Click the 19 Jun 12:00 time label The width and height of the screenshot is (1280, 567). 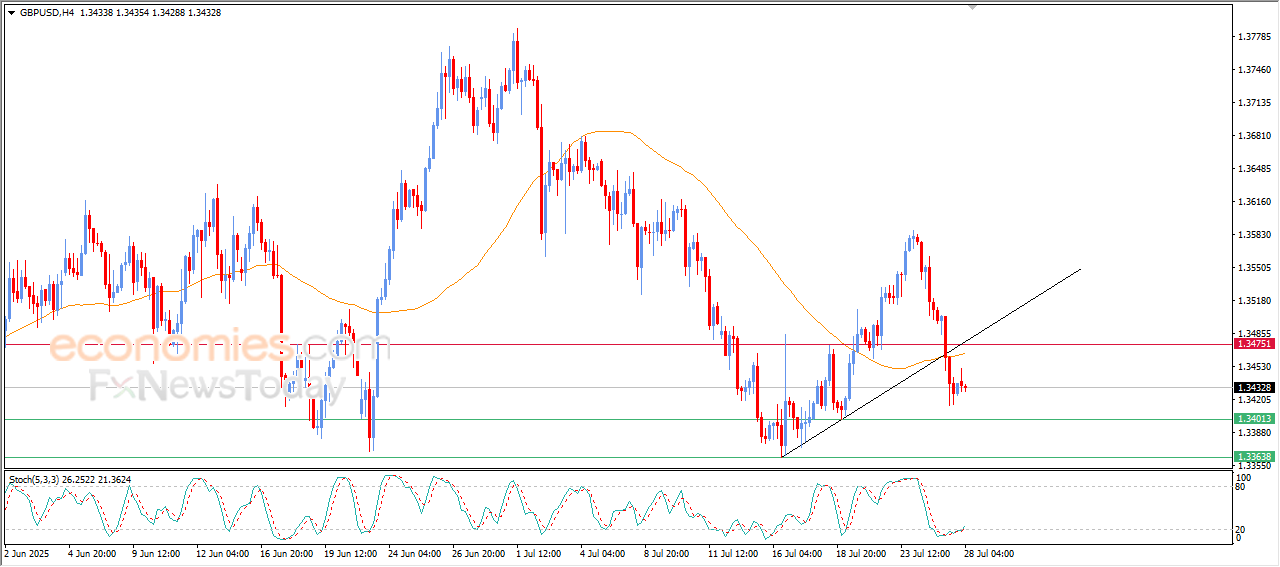coord(349,553)
